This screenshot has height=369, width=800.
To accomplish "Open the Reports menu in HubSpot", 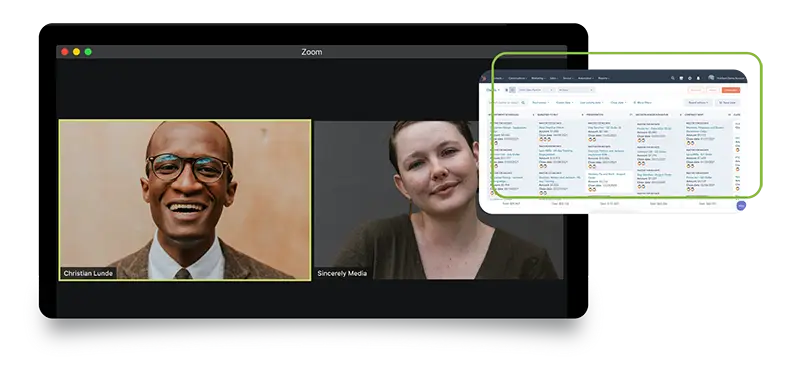I will 604,78.
